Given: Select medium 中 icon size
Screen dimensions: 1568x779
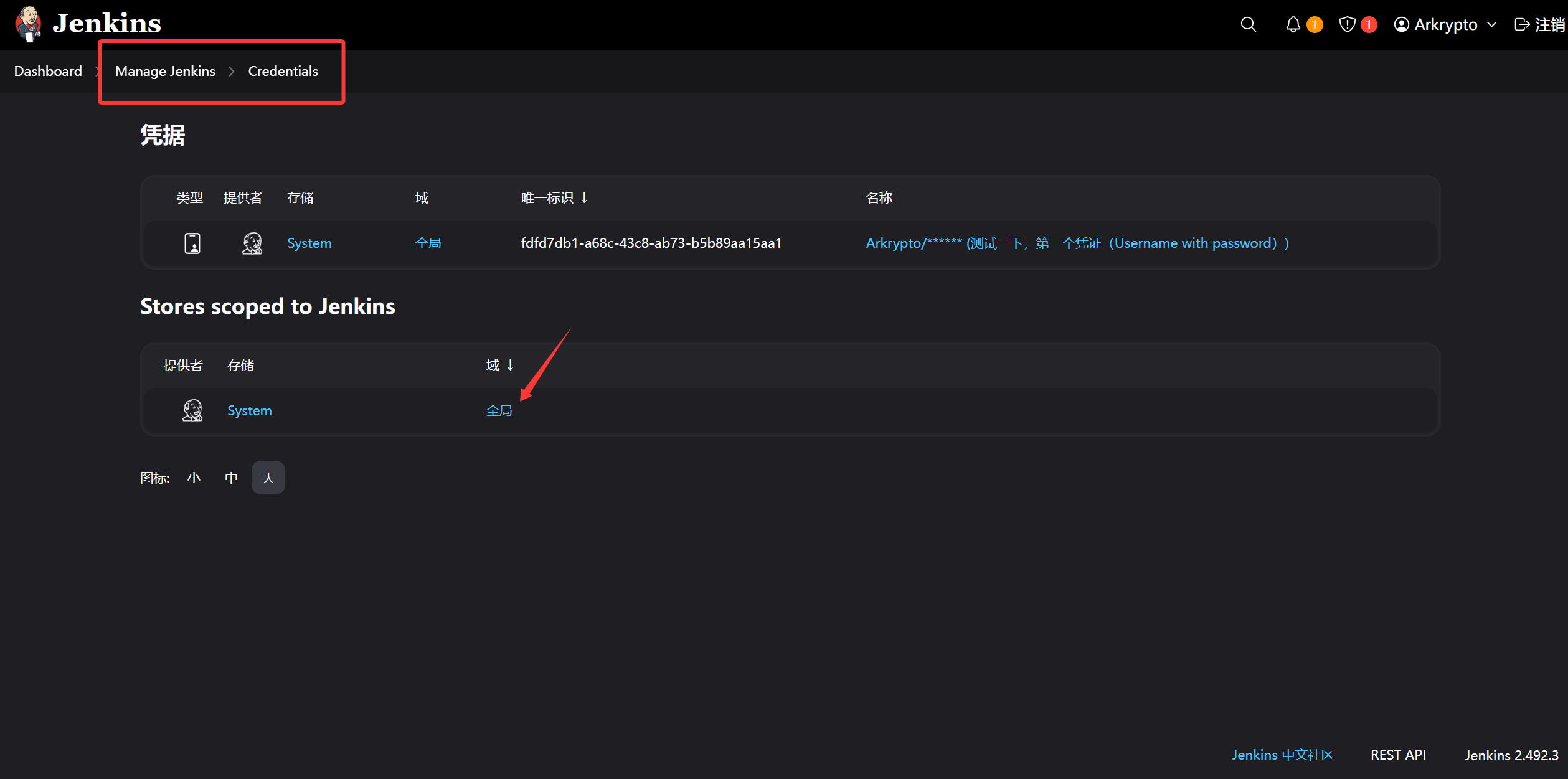Looking at the screenshot, I should [231, 478].
